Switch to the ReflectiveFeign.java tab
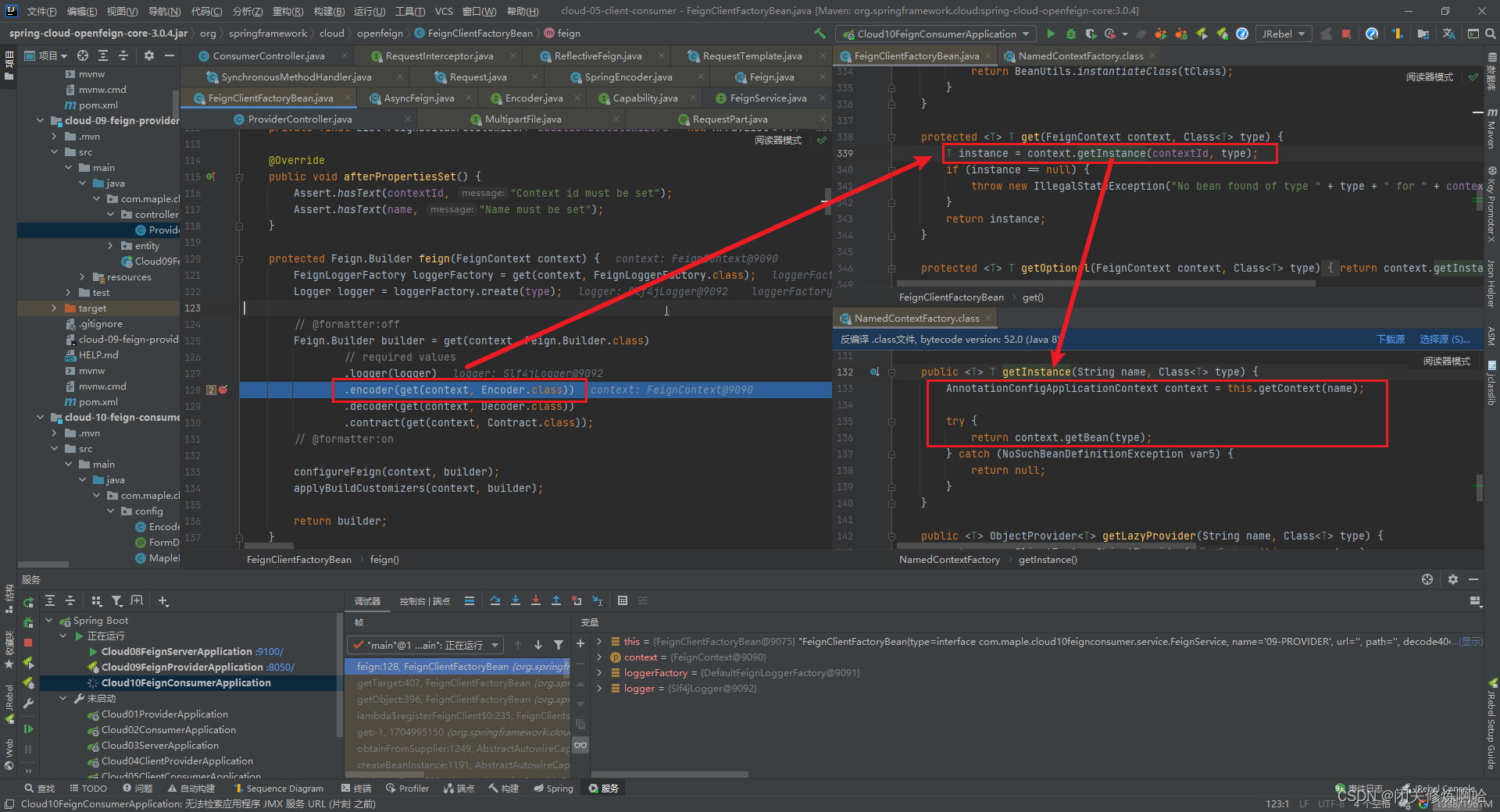1500x812 pixels. [x=598, y=56]
